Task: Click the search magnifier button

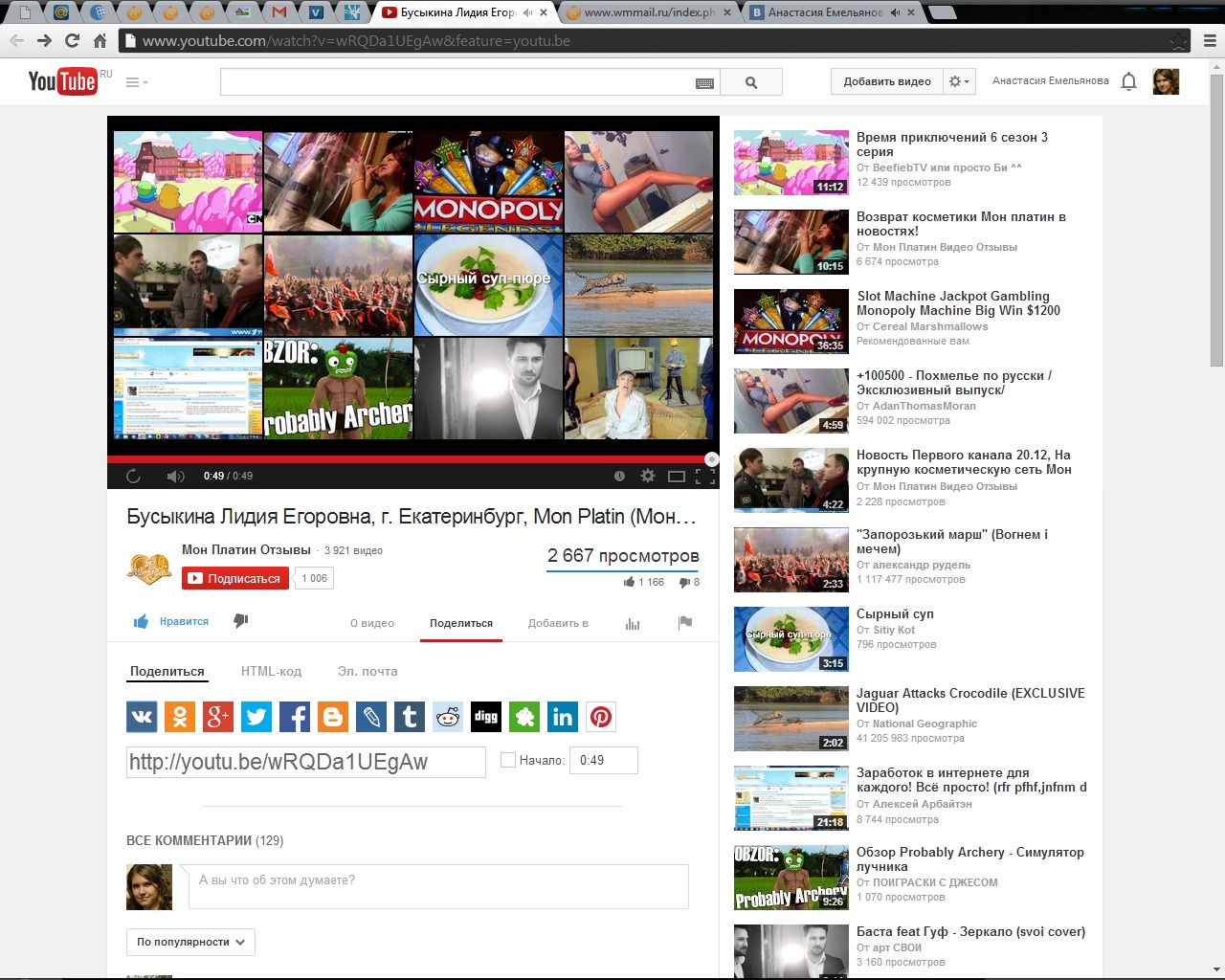Action: 751,82
